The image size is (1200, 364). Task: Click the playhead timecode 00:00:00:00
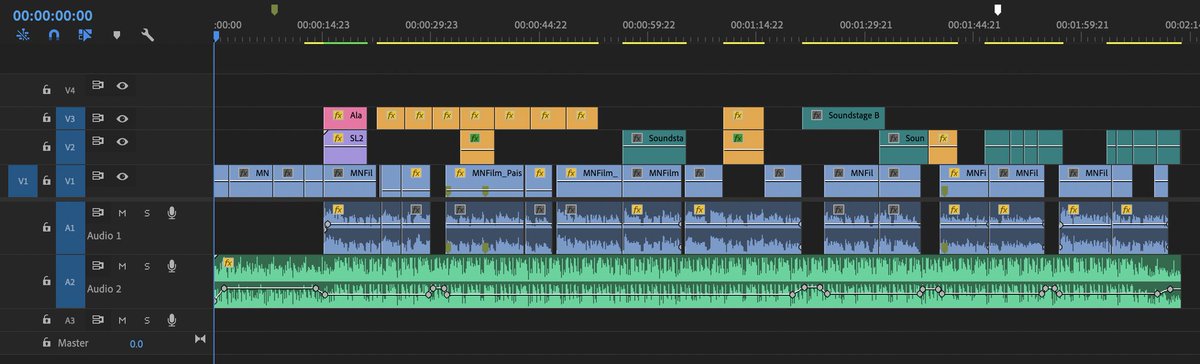coord(52,15)
